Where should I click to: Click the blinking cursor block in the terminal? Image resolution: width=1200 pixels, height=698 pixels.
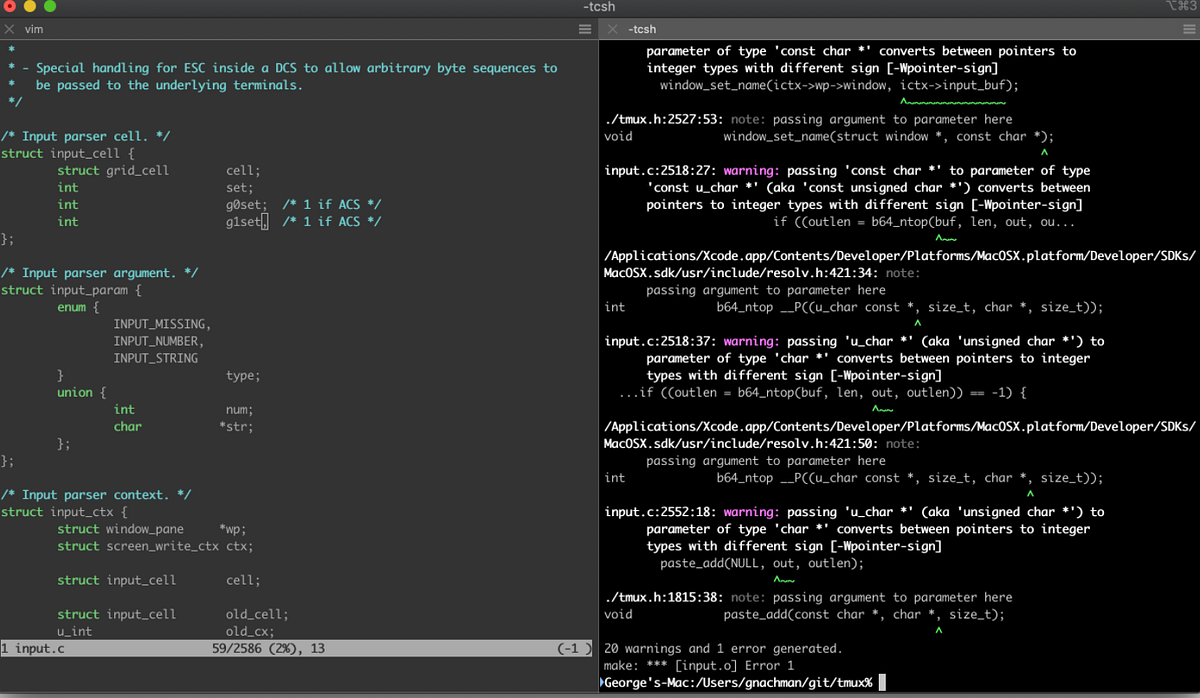tap(884, 682)
